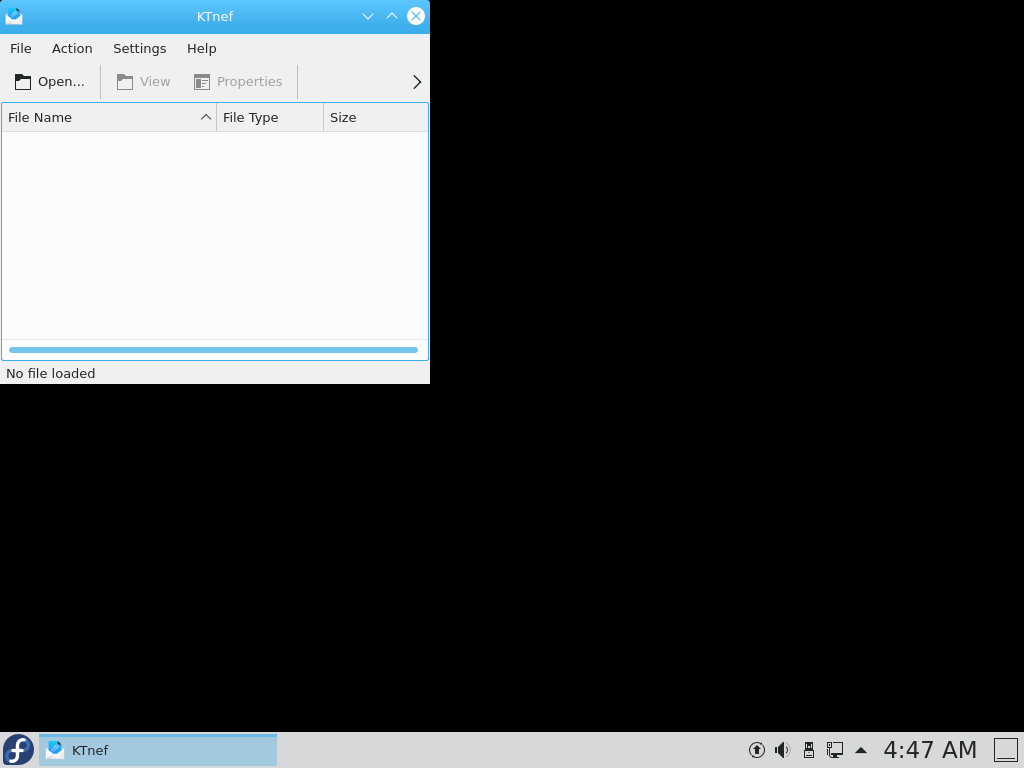The width and height of the screenshot is (1024, 768).
Task: Click the Properties toolbar button
Action: 238,82
